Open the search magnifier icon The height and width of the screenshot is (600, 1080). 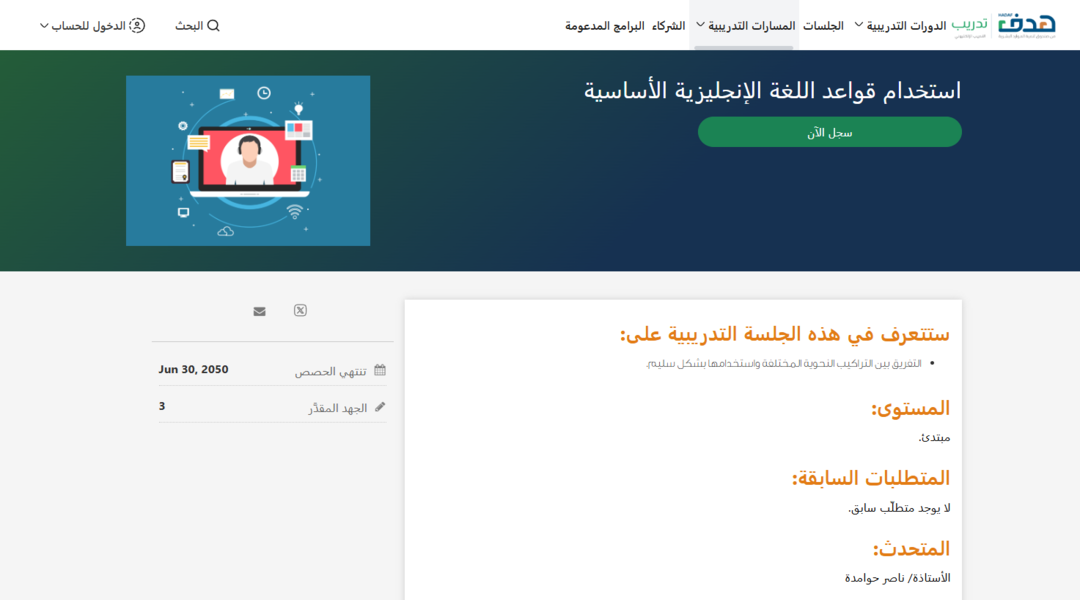coord(214,25)
